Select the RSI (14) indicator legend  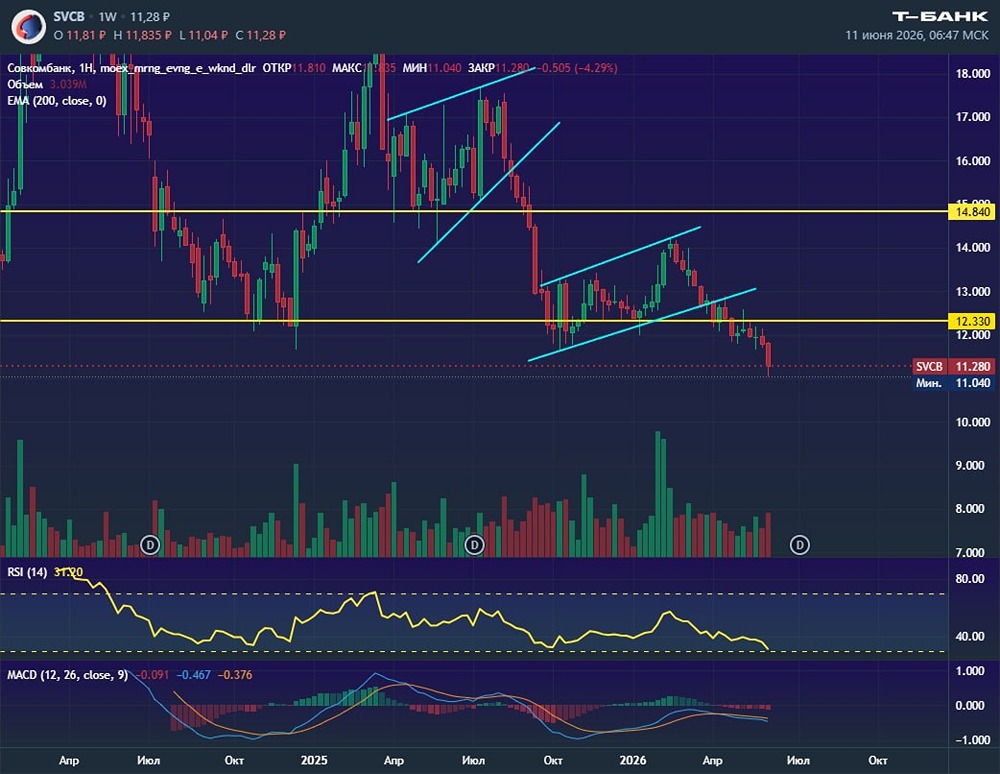tap(27, 572)
